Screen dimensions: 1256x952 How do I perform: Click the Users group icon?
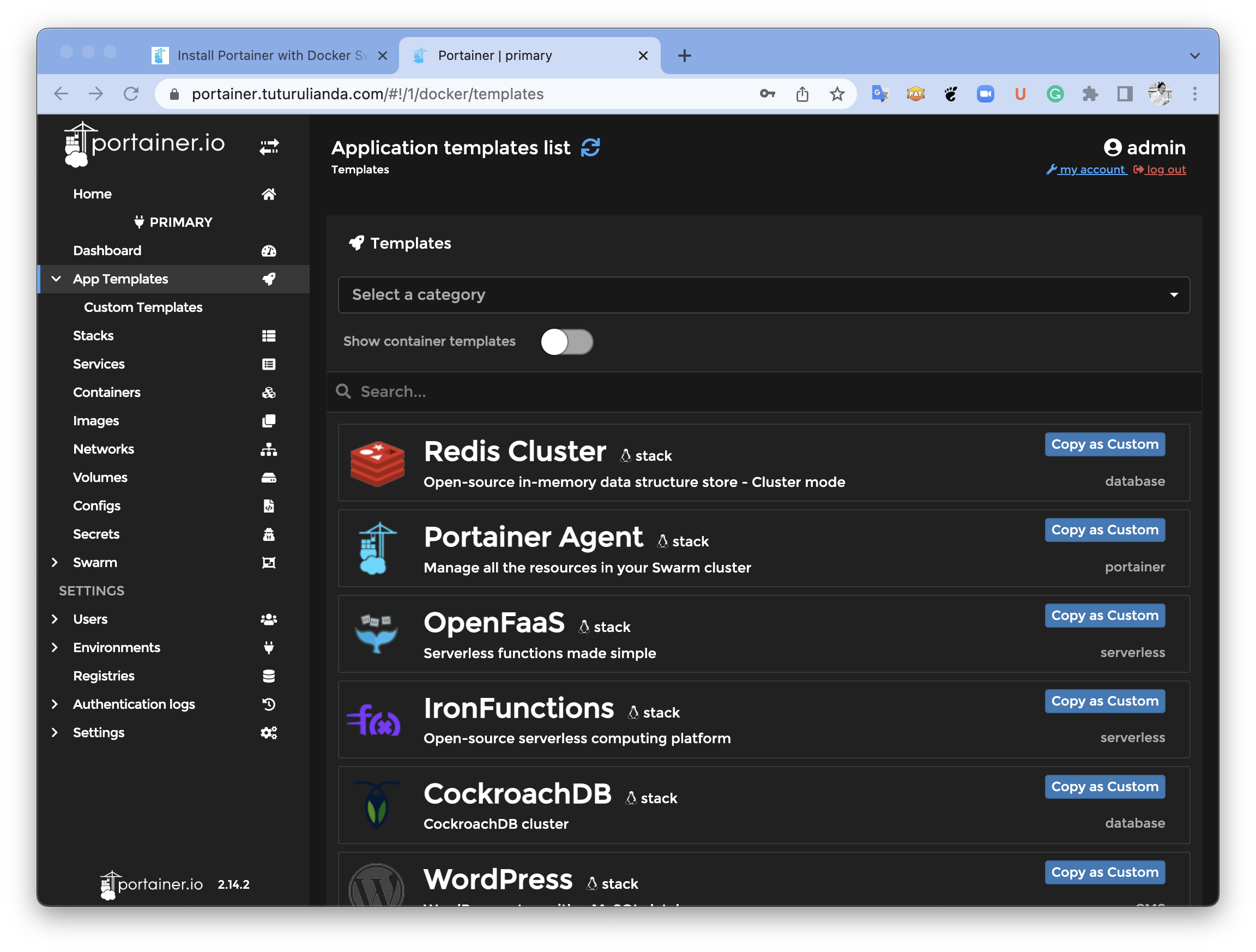[x=269, y=620]
